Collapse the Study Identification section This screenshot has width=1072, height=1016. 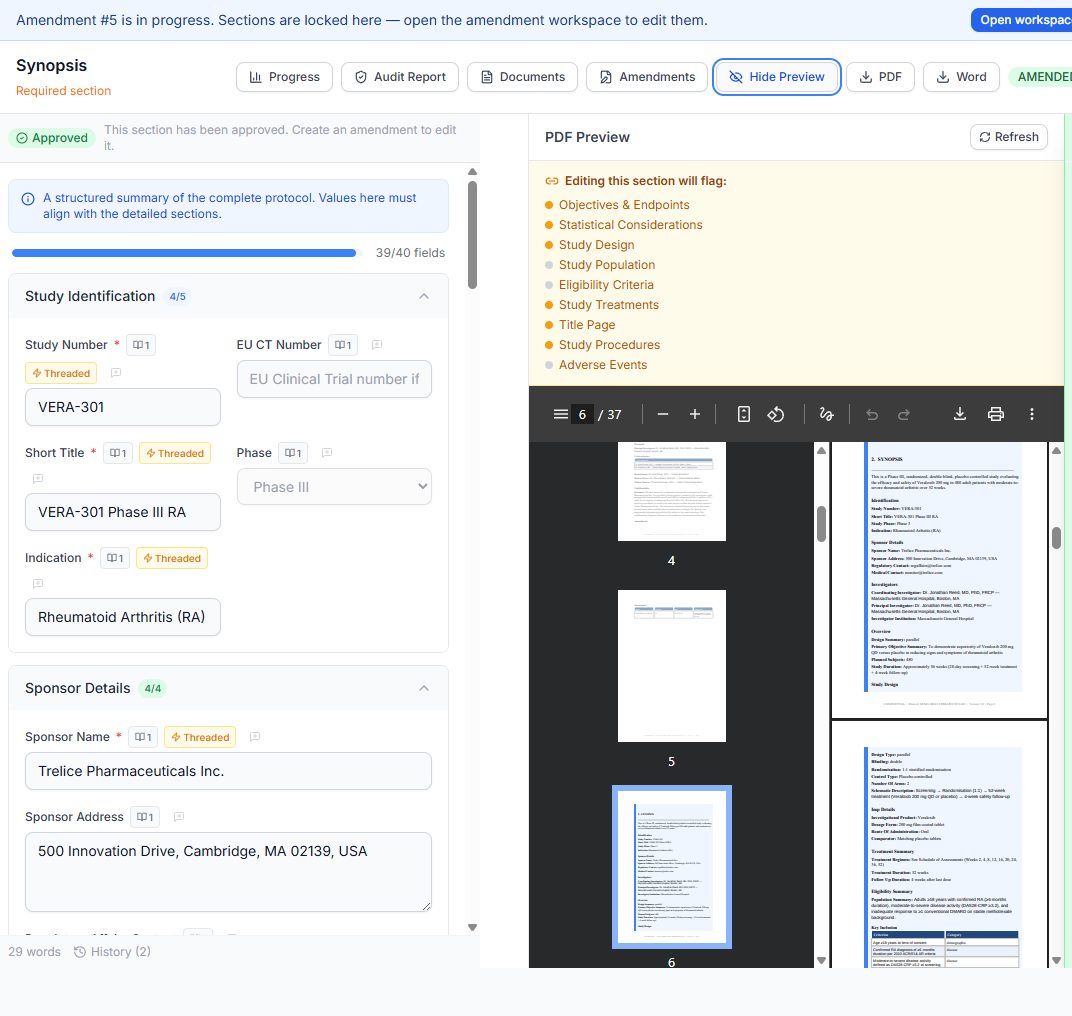tap(424, 296)
